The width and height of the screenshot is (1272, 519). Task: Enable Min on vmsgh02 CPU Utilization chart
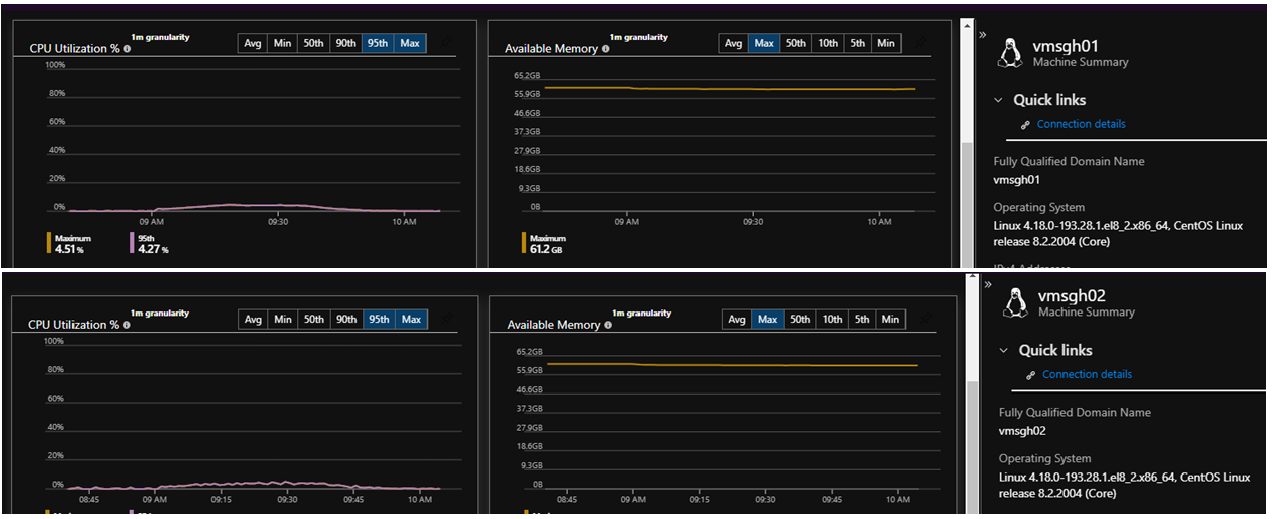283,320
